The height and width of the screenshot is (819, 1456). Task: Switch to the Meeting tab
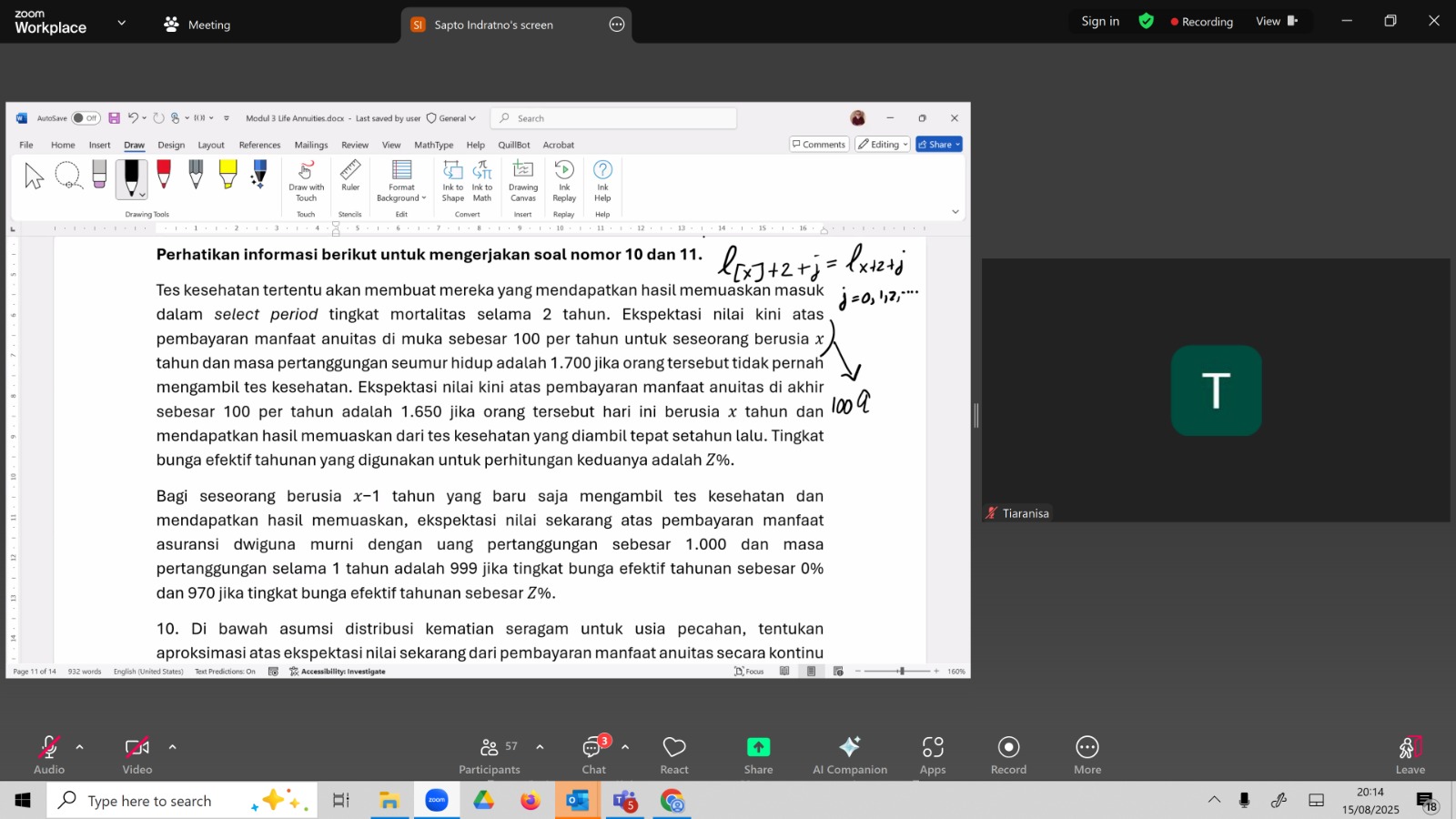(197, 25)
